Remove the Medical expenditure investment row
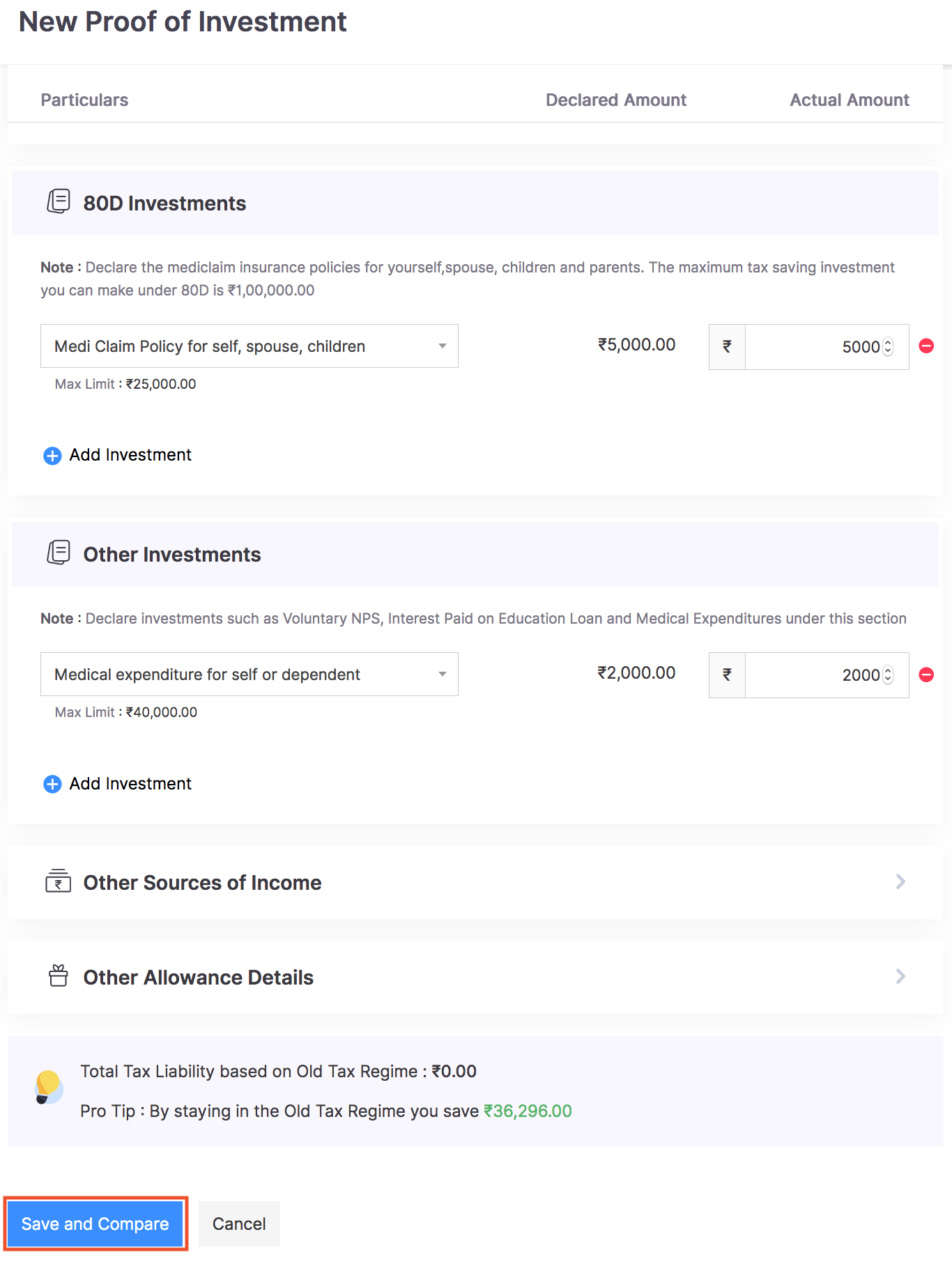Screen dimensions: 952x1264 point(926,675)
